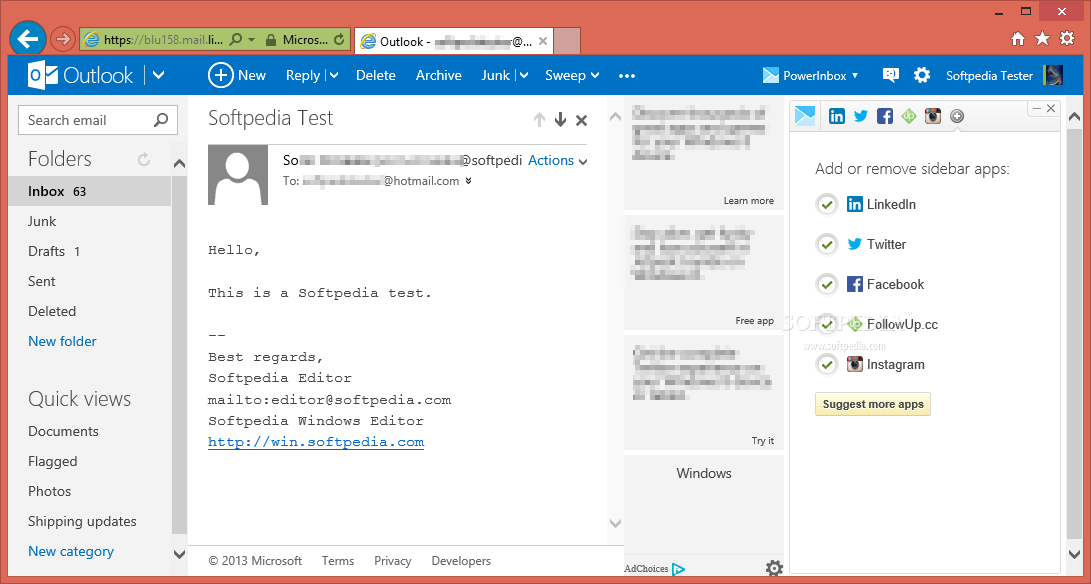Open the Flagged quick view
Viewport: 1091px width, 584px height.
pos(53,461)
